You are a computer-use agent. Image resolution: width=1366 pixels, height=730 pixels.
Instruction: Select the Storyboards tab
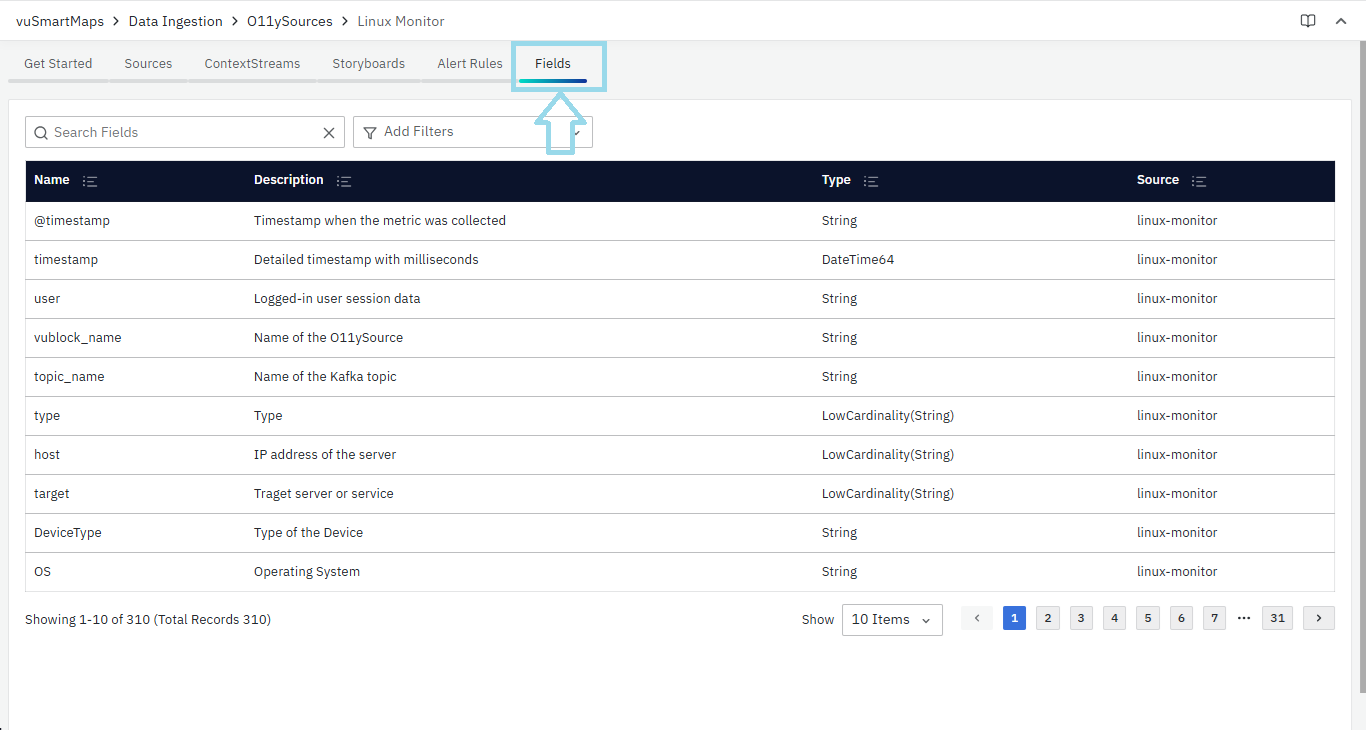tap(368, 63)
